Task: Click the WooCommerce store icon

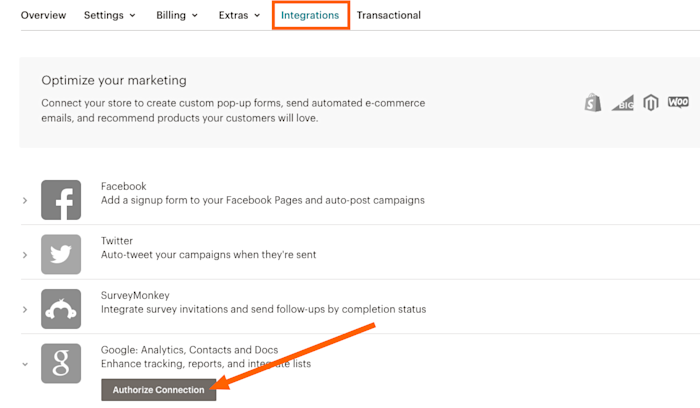Action: 678,102
